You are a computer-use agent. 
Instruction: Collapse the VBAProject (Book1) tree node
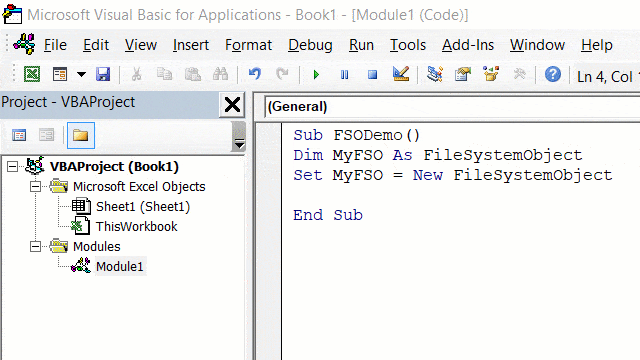(x=13, y=167)
